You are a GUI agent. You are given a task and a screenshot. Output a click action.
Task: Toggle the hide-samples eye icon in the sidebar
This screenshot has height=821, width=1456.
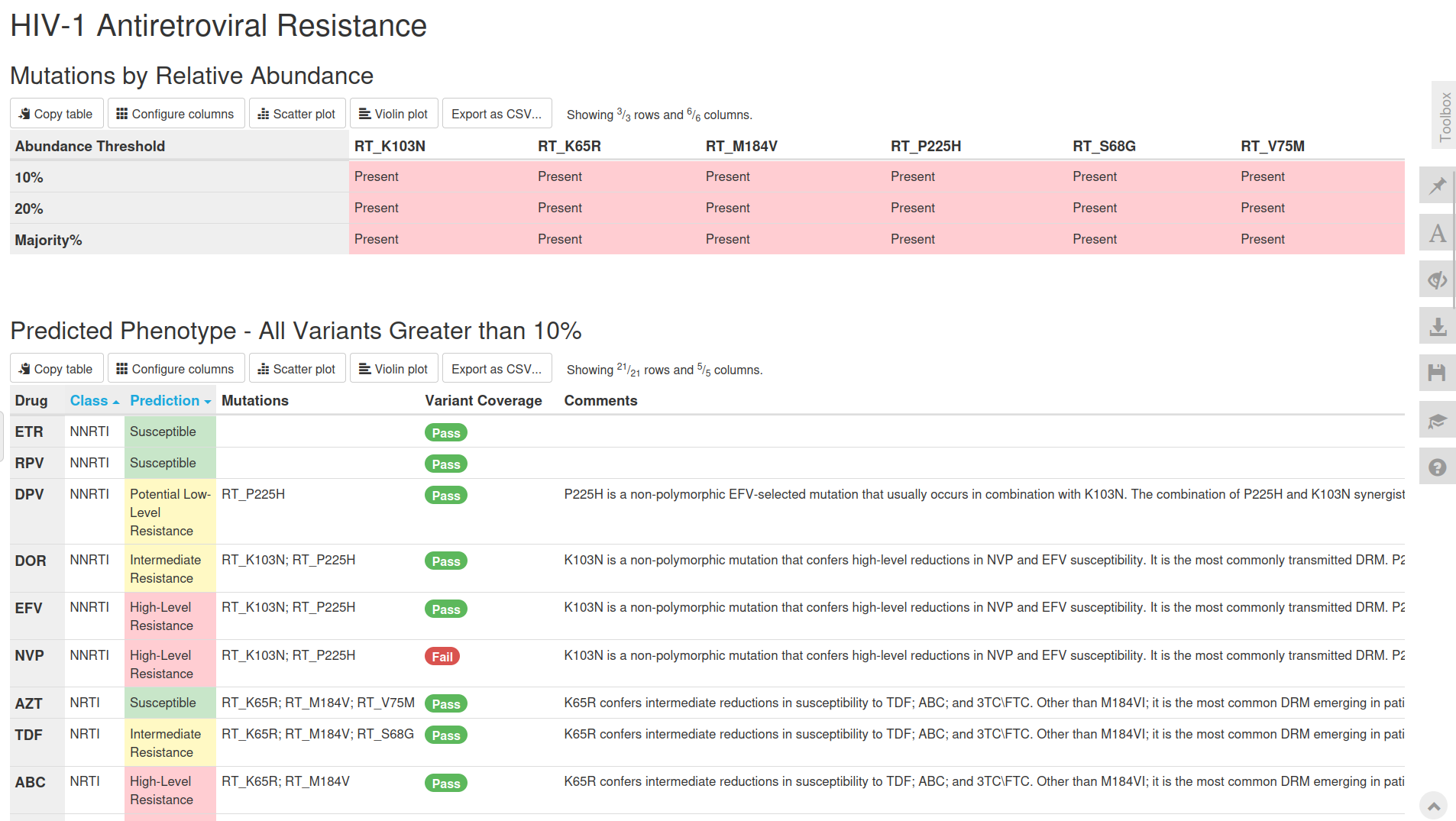tap(1438, 280)
